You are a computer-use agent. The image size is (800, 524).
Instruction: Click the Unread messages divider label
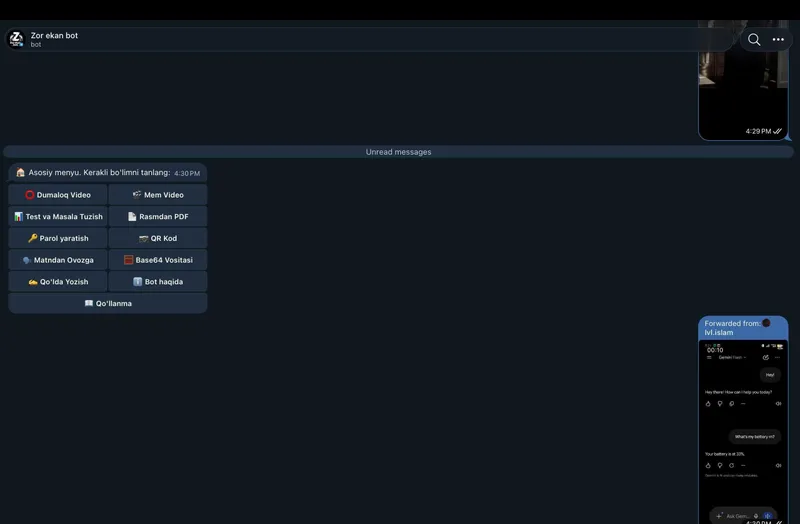pos(398,152)
